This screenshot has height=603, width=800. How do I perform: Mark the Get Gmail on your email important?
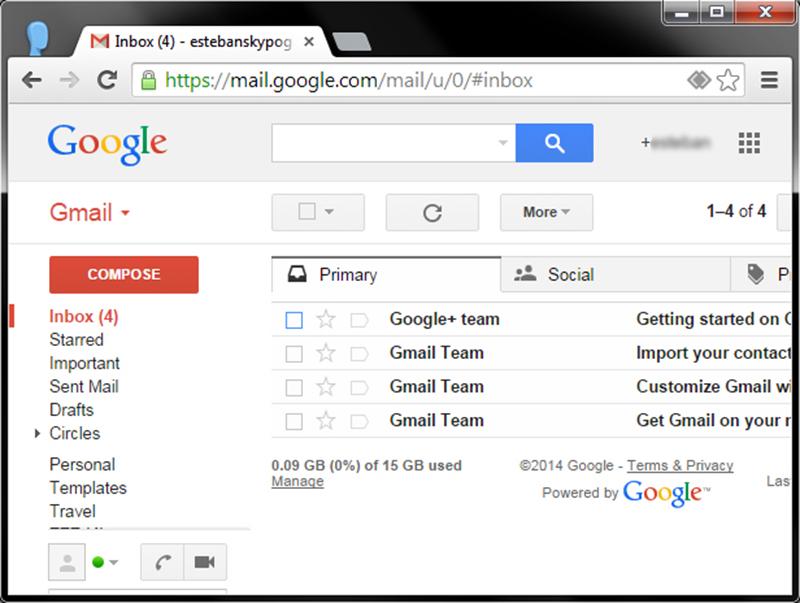pyautogui.click(x=359, y=421)
